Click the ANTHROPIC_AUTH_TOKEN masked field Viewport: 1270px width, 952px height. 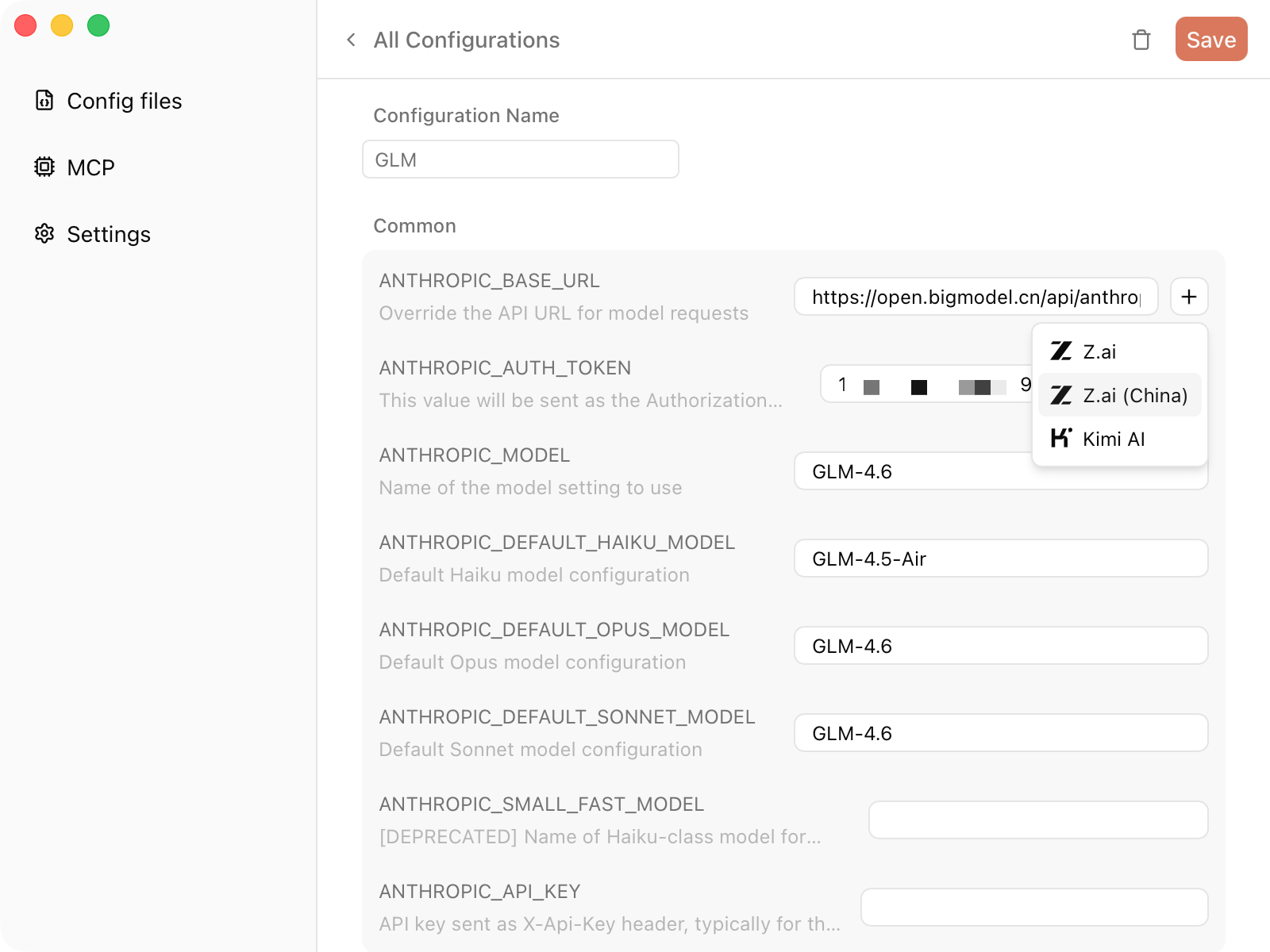(925, 385)
